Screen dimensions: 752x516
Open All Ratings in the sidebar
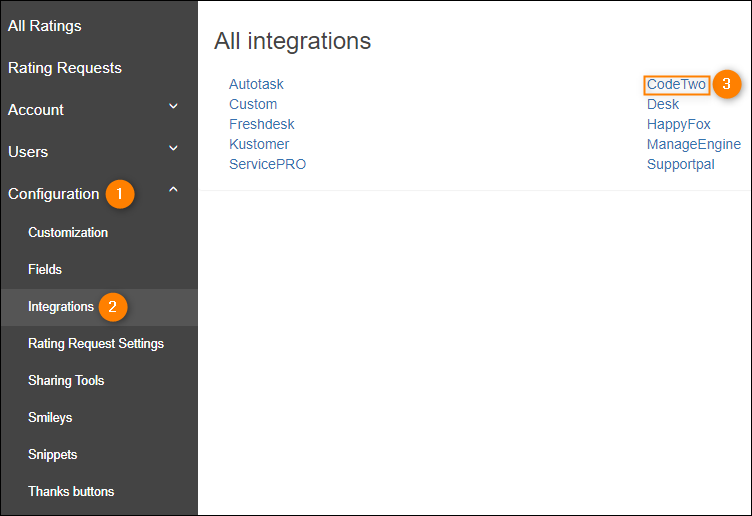45,26
